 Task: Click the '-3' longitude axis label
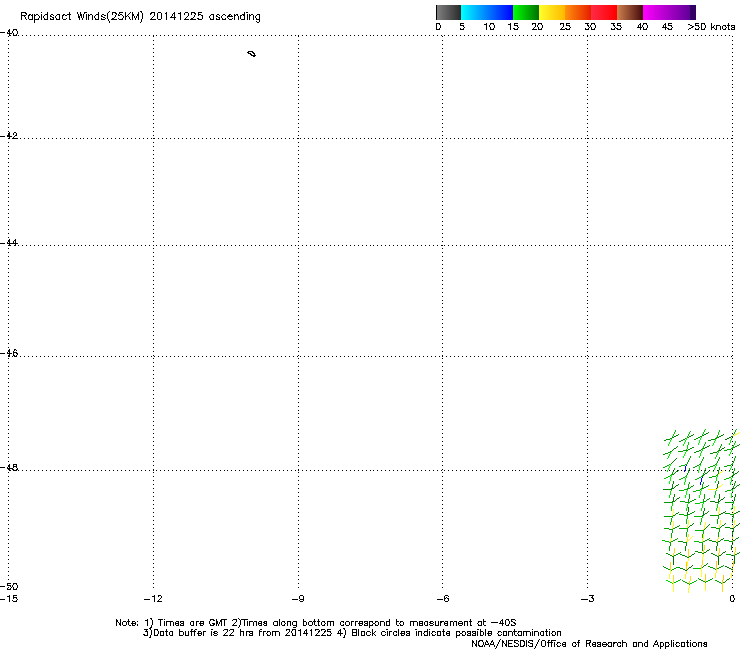[588, 599]
